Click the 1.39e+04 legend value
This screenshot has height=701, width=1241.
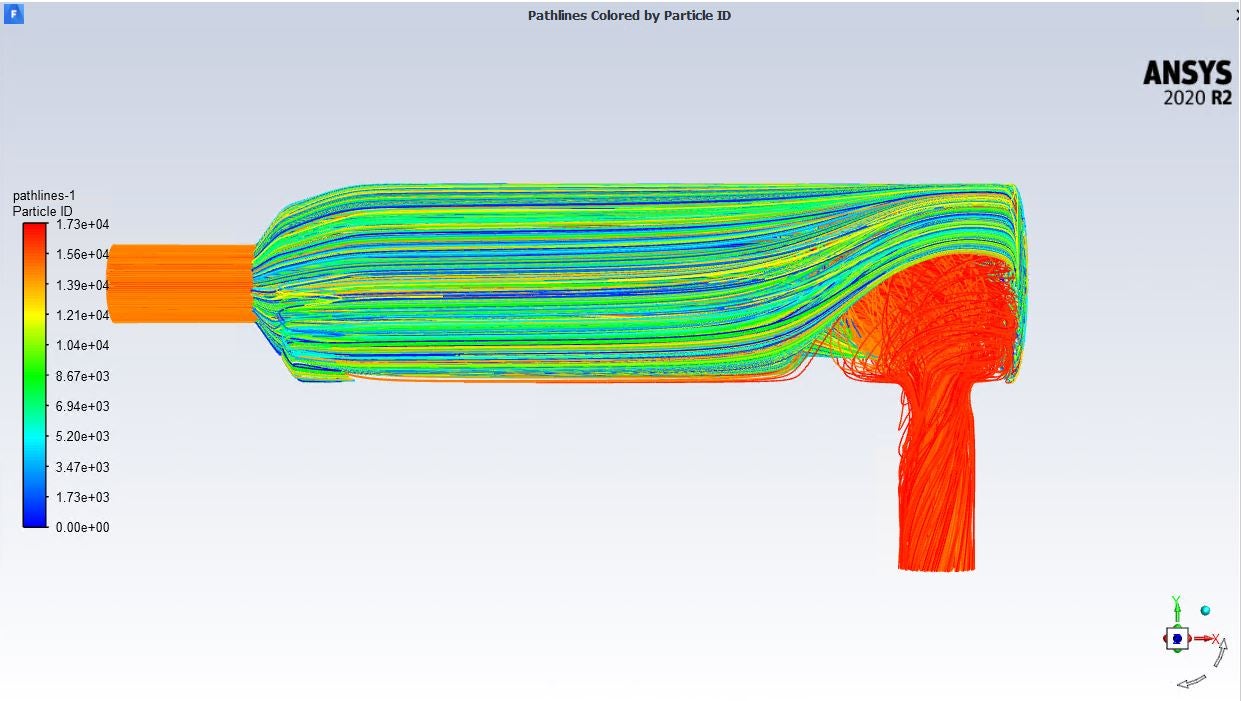click(x=83, y=285)
